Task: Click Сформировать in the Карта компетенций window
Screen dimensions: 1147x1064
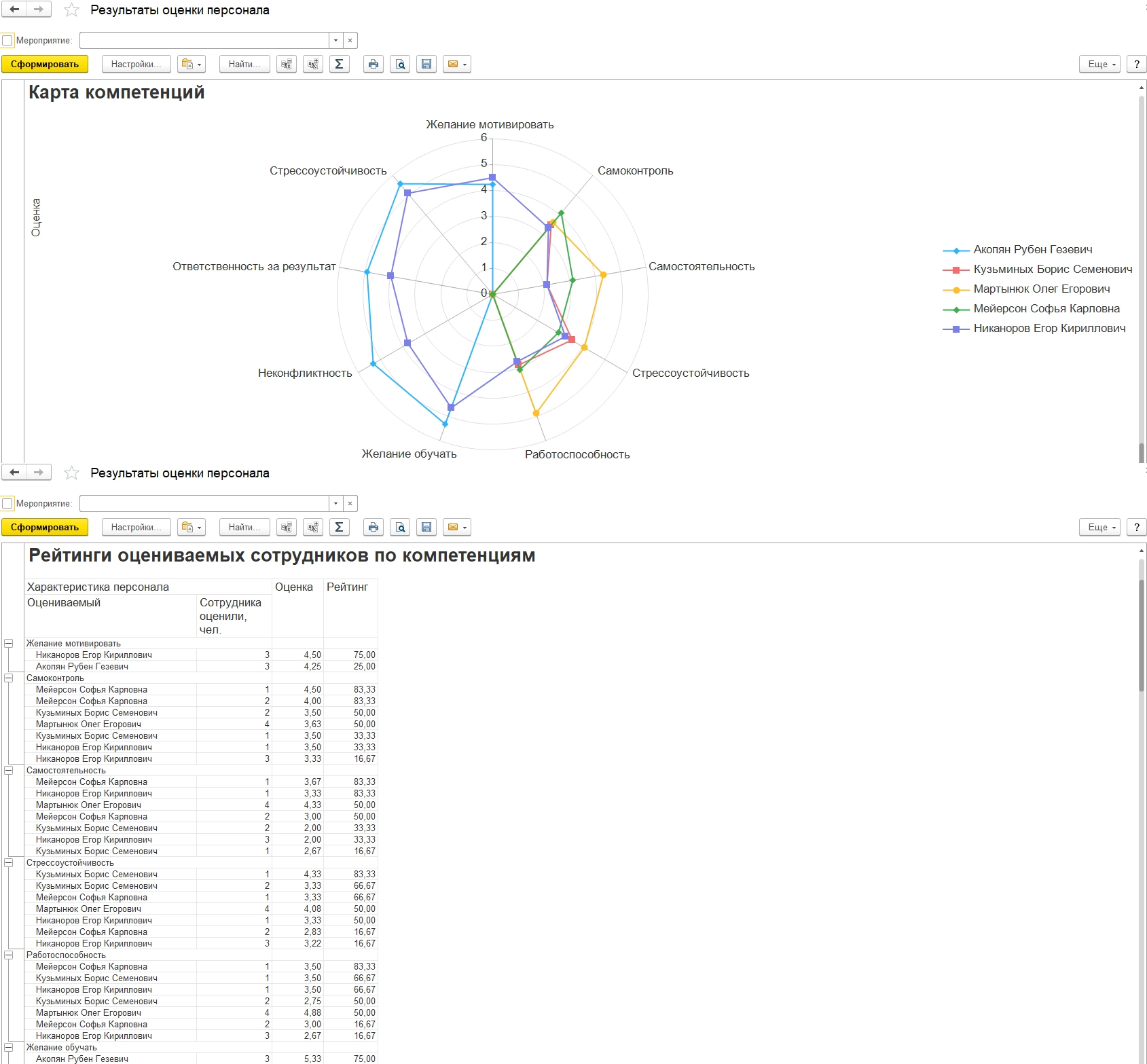Action: [x=45, y=65]
